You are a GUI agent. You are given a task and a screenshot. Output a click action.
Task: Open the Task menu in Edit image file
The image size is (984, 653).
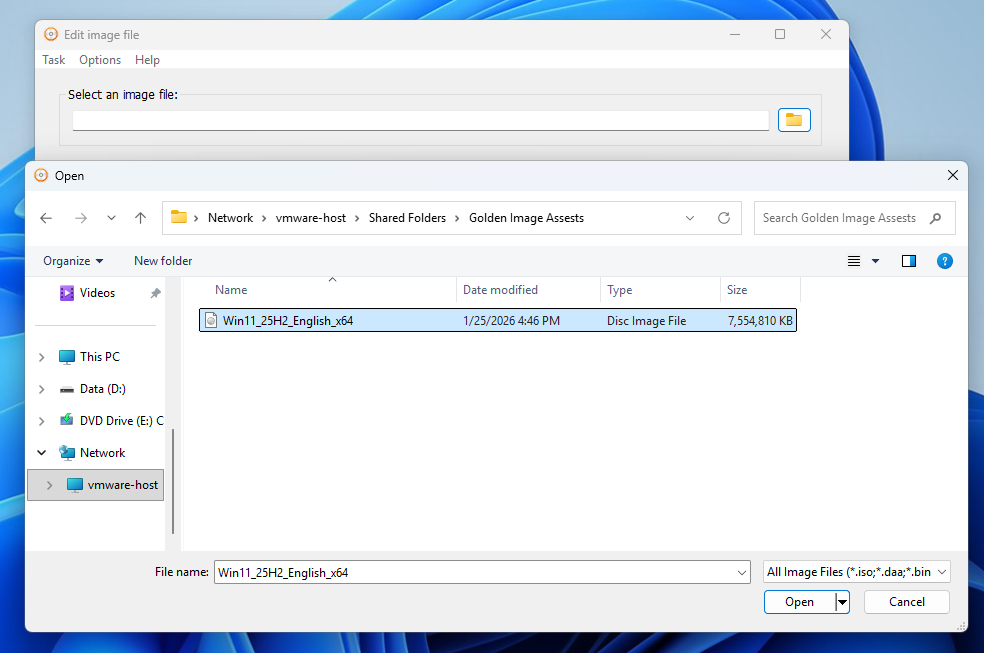coord(53,60)
